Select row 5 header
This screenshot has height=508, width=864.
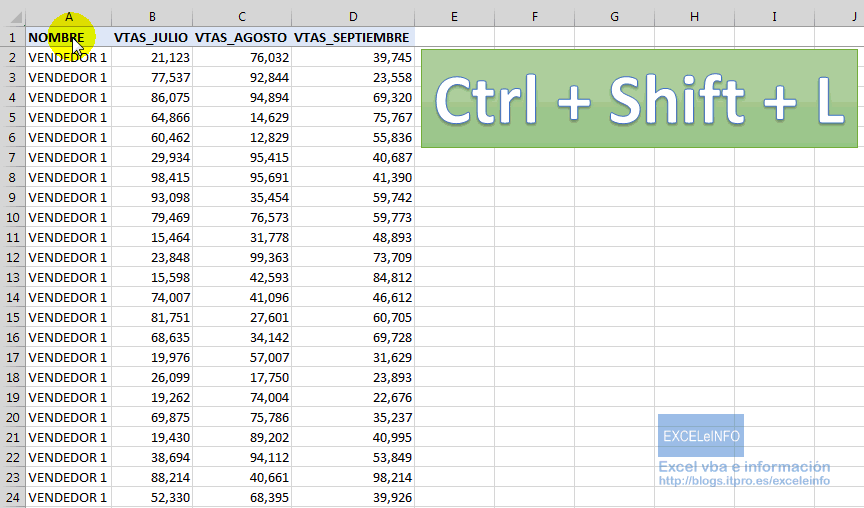coord(12,117)
